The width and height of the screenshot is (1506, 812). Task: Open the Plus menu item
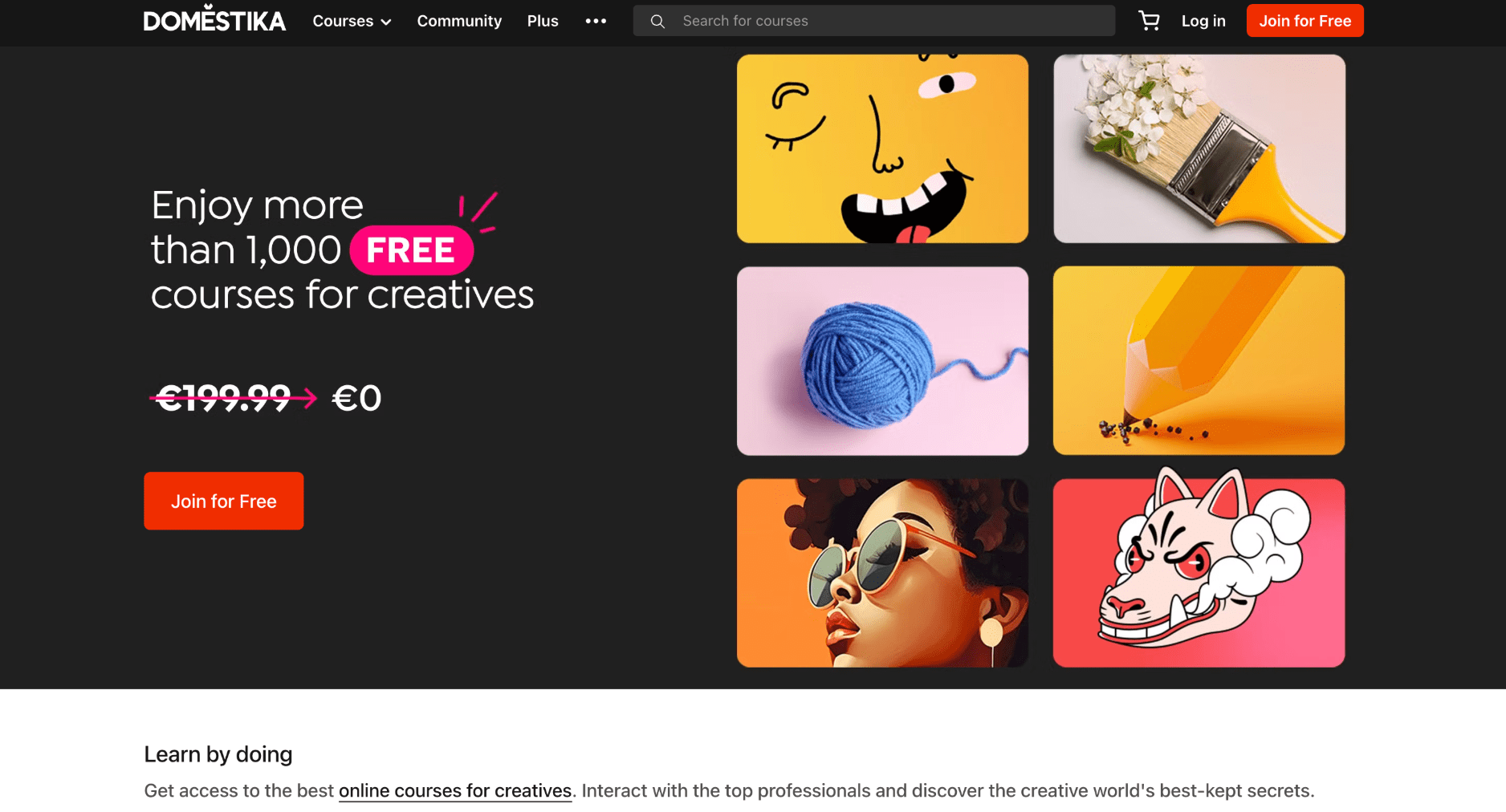tap(543, 21)
